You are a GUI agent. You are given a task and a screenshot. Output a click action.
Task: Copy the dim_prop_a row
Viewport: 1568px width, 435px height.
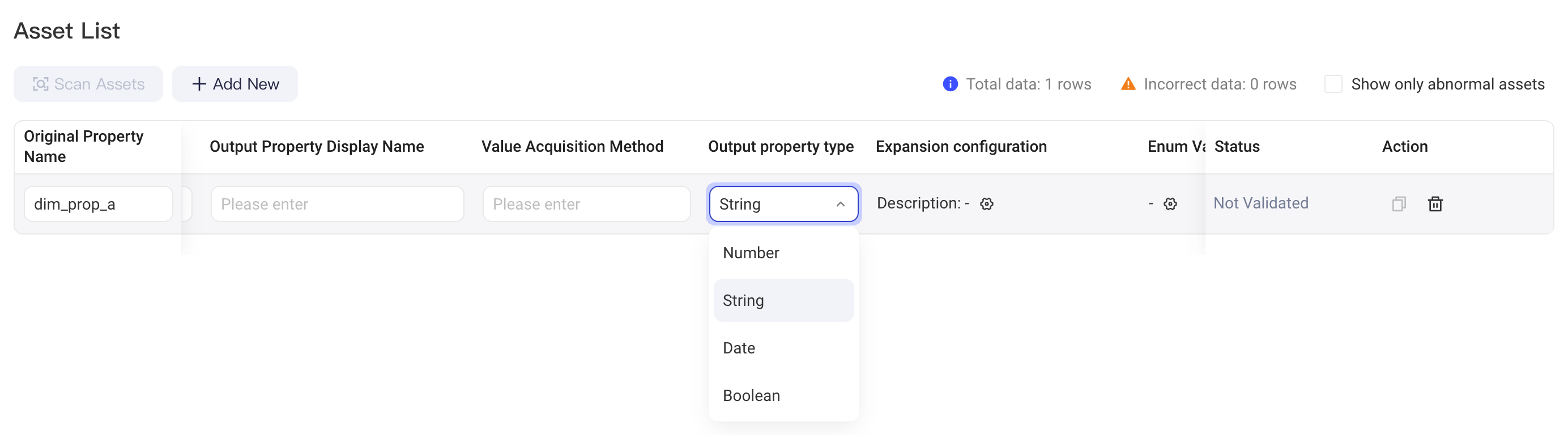(1399, 204)
